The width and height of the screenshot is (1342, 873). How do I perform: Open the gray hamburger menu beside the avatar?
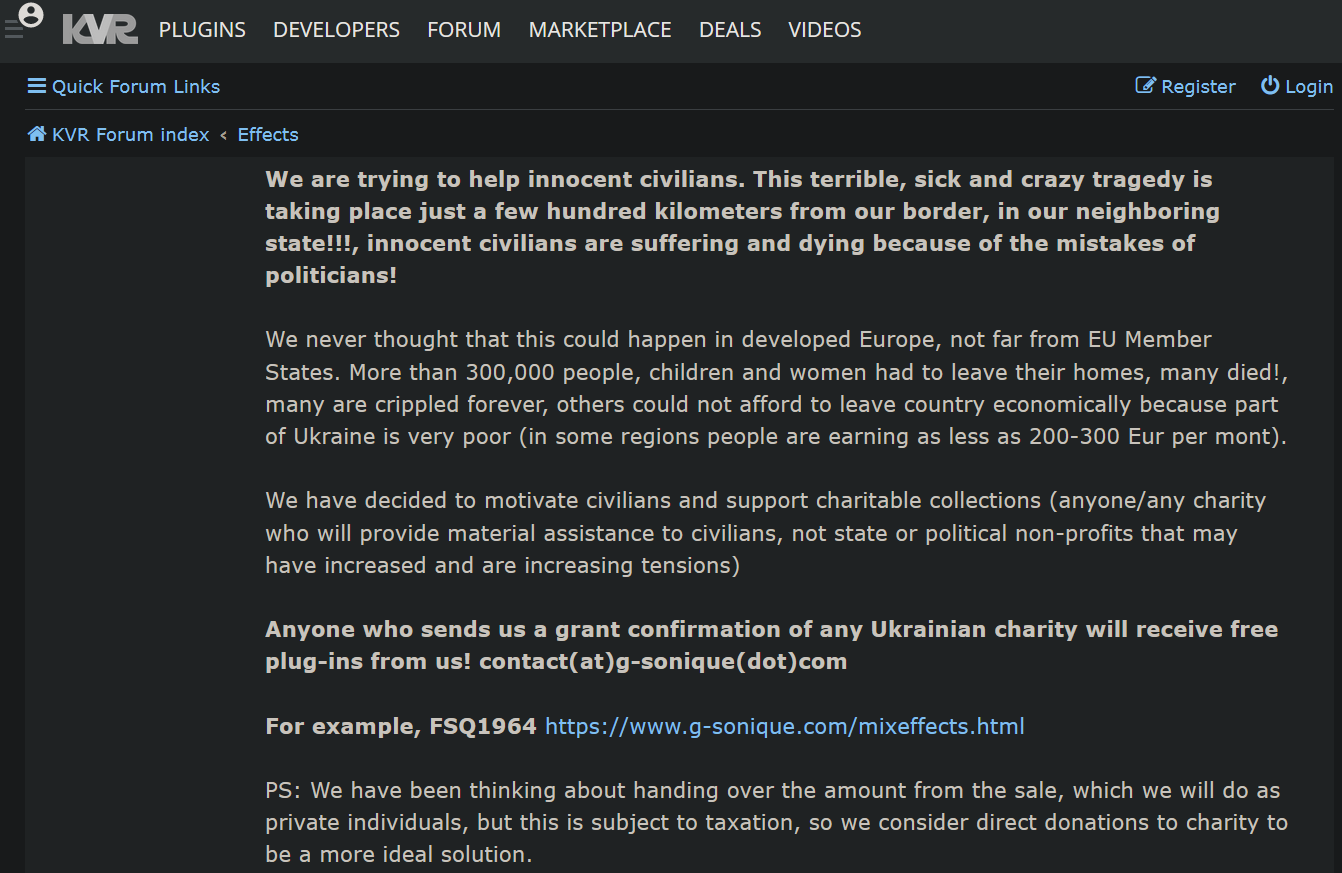click(12, 30)
